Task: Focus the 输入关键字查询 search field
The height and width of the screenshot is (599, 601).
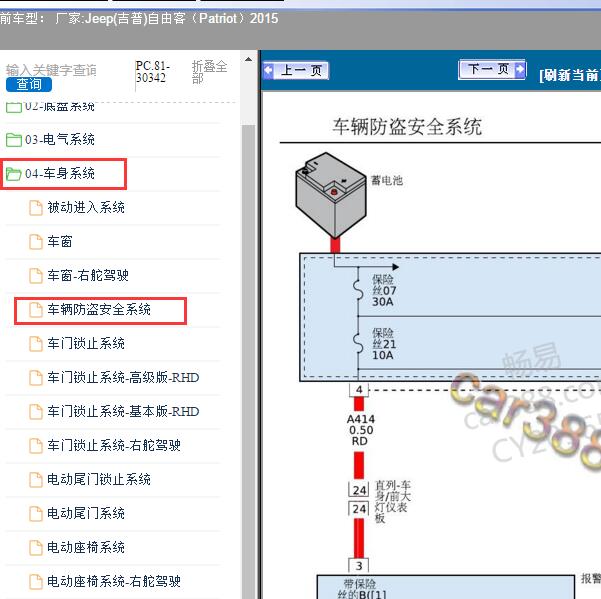Action: [51, 70]
